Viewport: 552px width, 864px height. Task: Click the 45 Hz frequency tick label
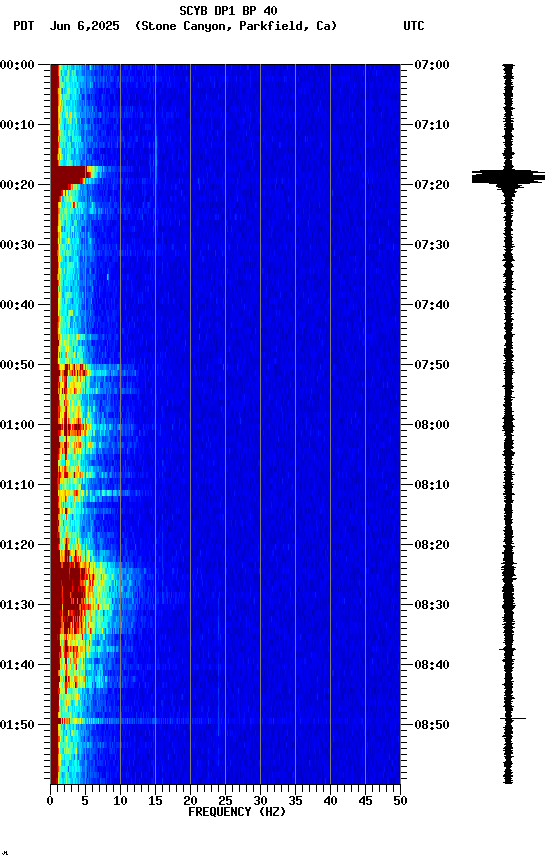pos(365,801)
